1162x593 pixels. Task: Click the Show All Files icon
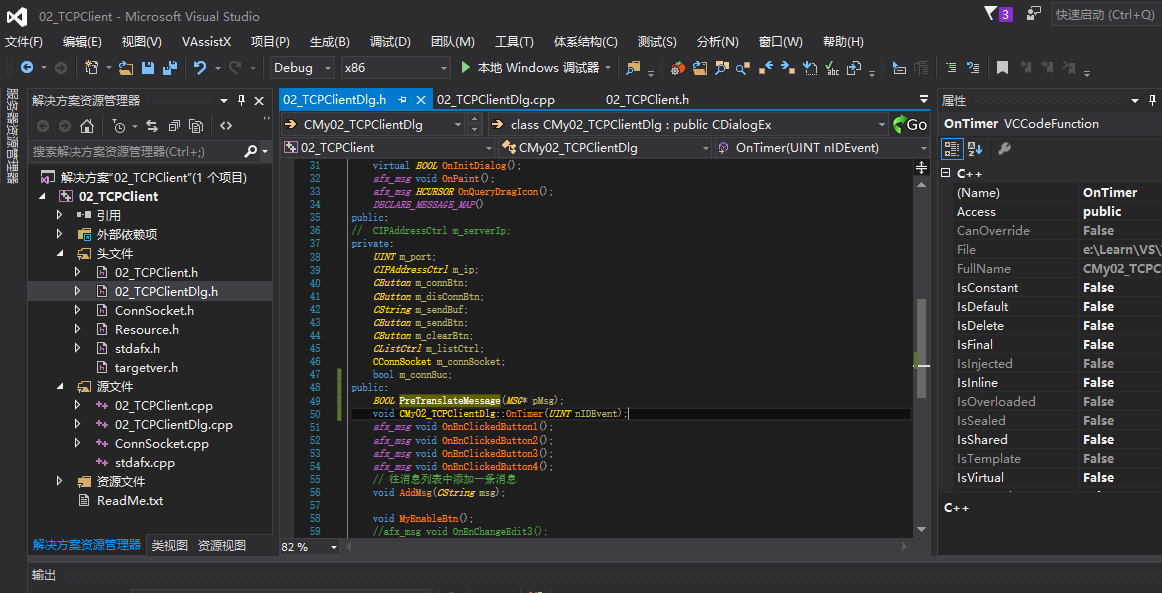[196, 125]
